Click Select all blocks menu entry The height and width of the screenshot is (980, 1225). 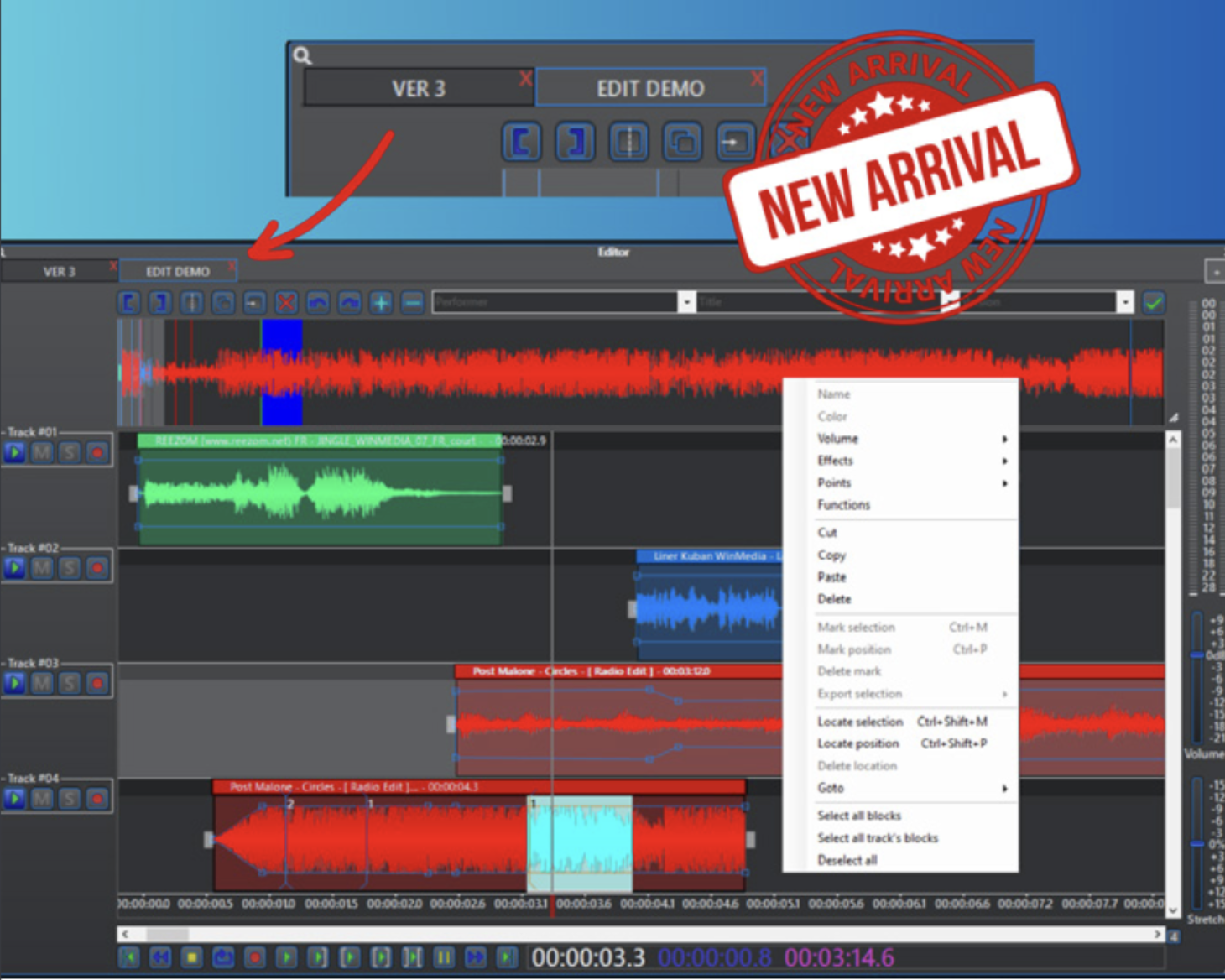(x=859, y=816)
